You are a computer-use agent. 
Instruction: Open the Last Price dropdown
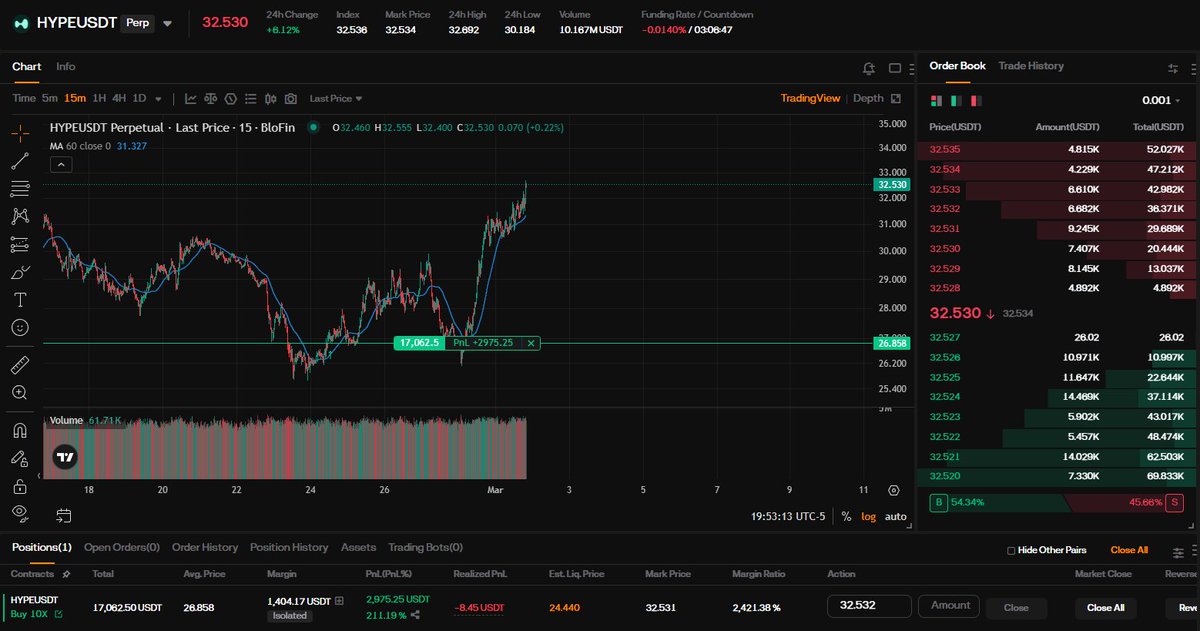coord(336,99)
